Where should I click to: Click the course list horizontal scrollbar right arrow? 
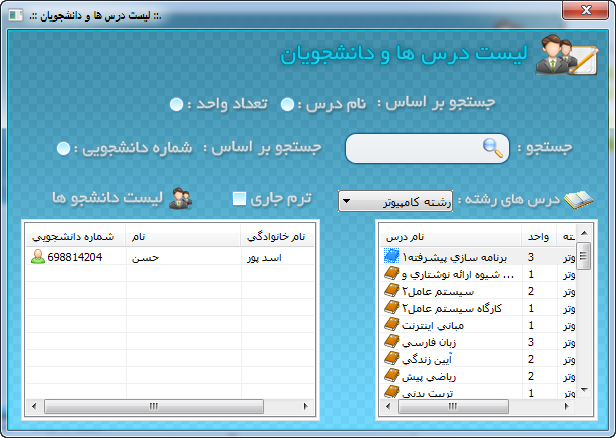tap(566, 407)
